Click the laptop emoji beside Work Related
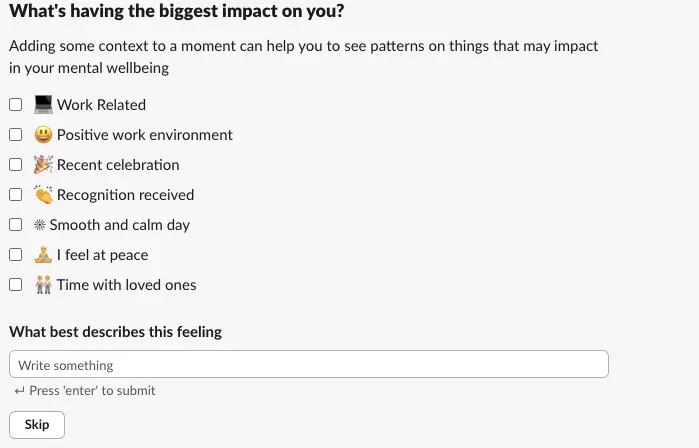Screen dimensions: 699x448 [x=43, y=105]
